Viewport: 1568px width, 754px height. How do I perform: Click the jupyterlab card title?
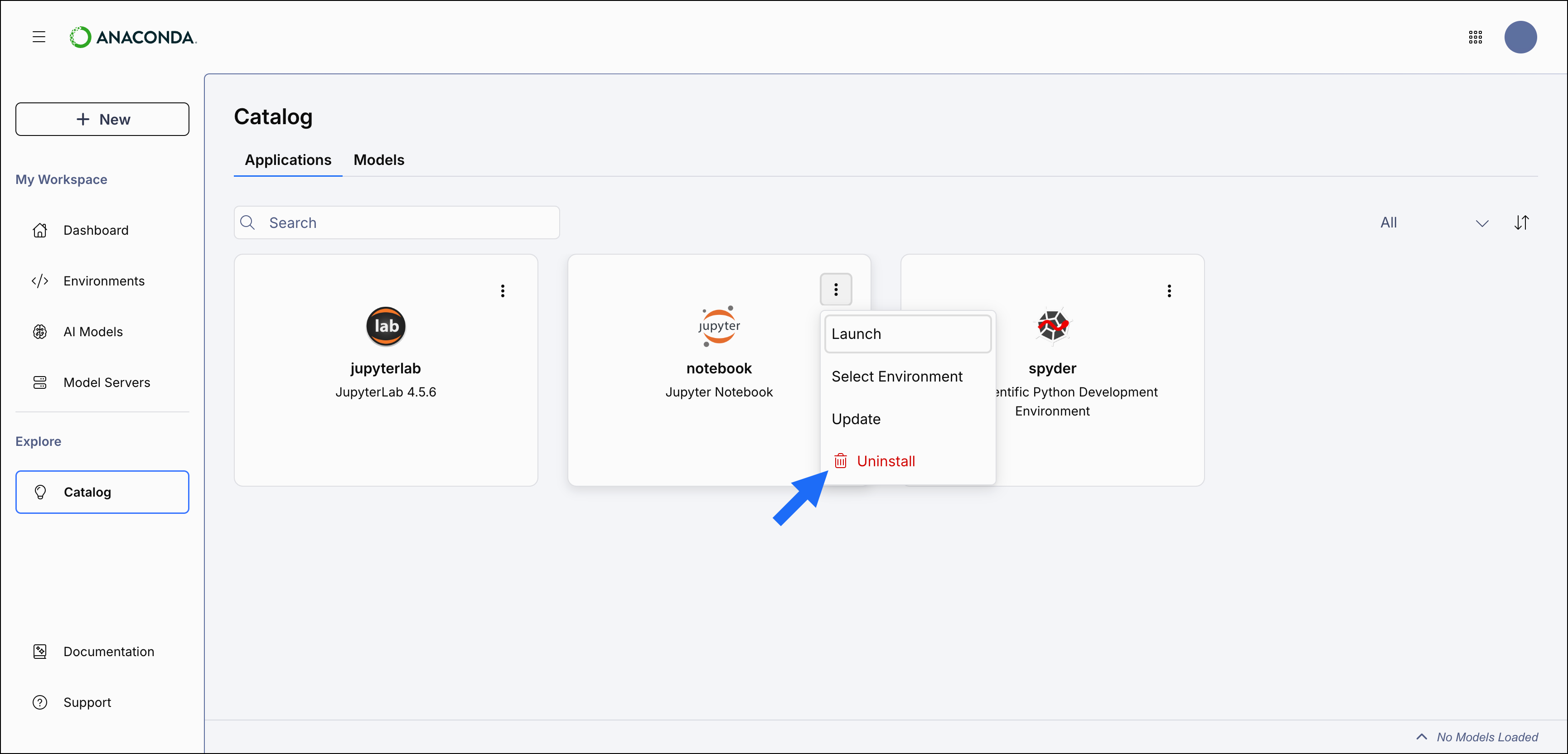385,368
